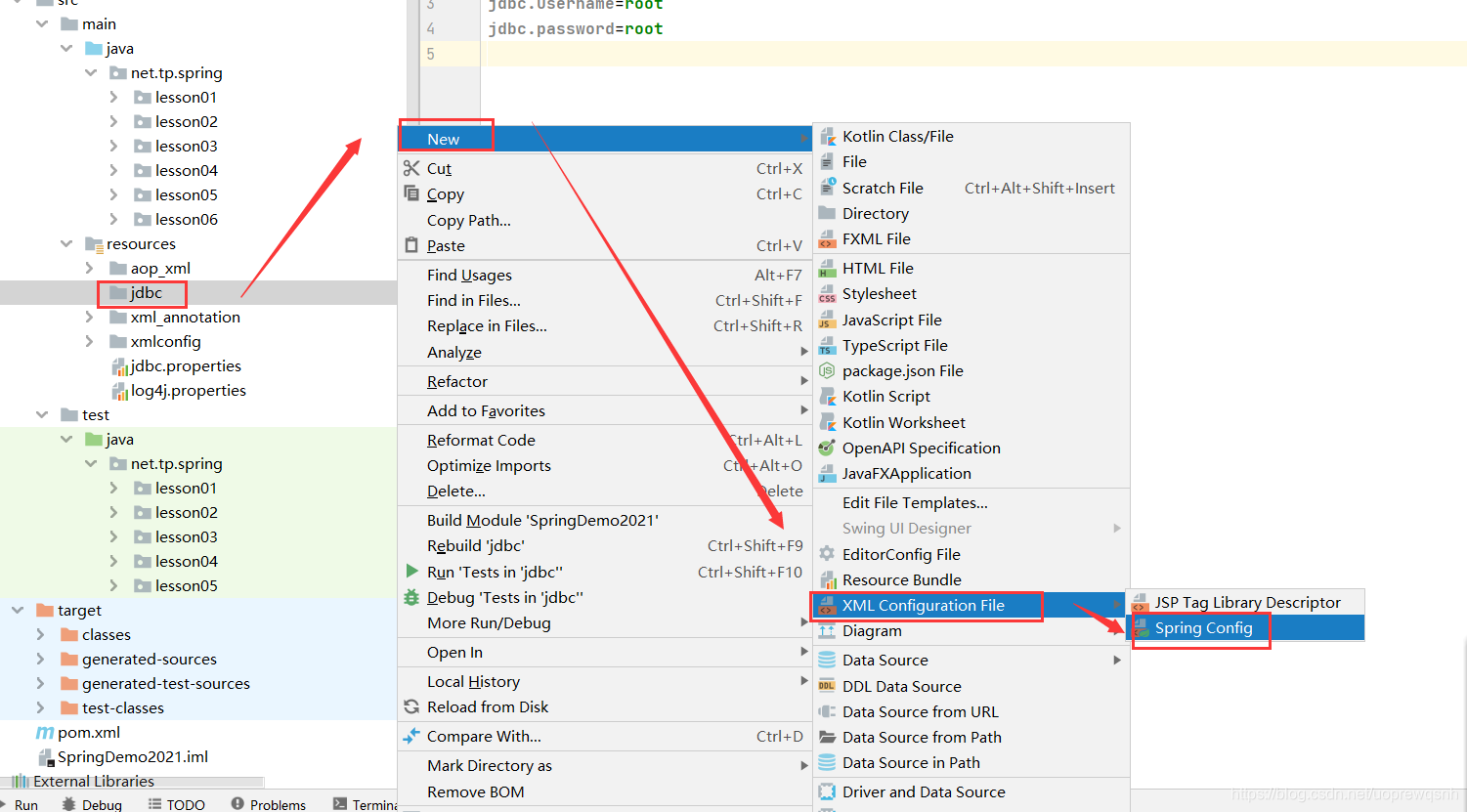This screenshot has height=812, width=1467.
Task: Open the Run tool window
Action: 20,804
